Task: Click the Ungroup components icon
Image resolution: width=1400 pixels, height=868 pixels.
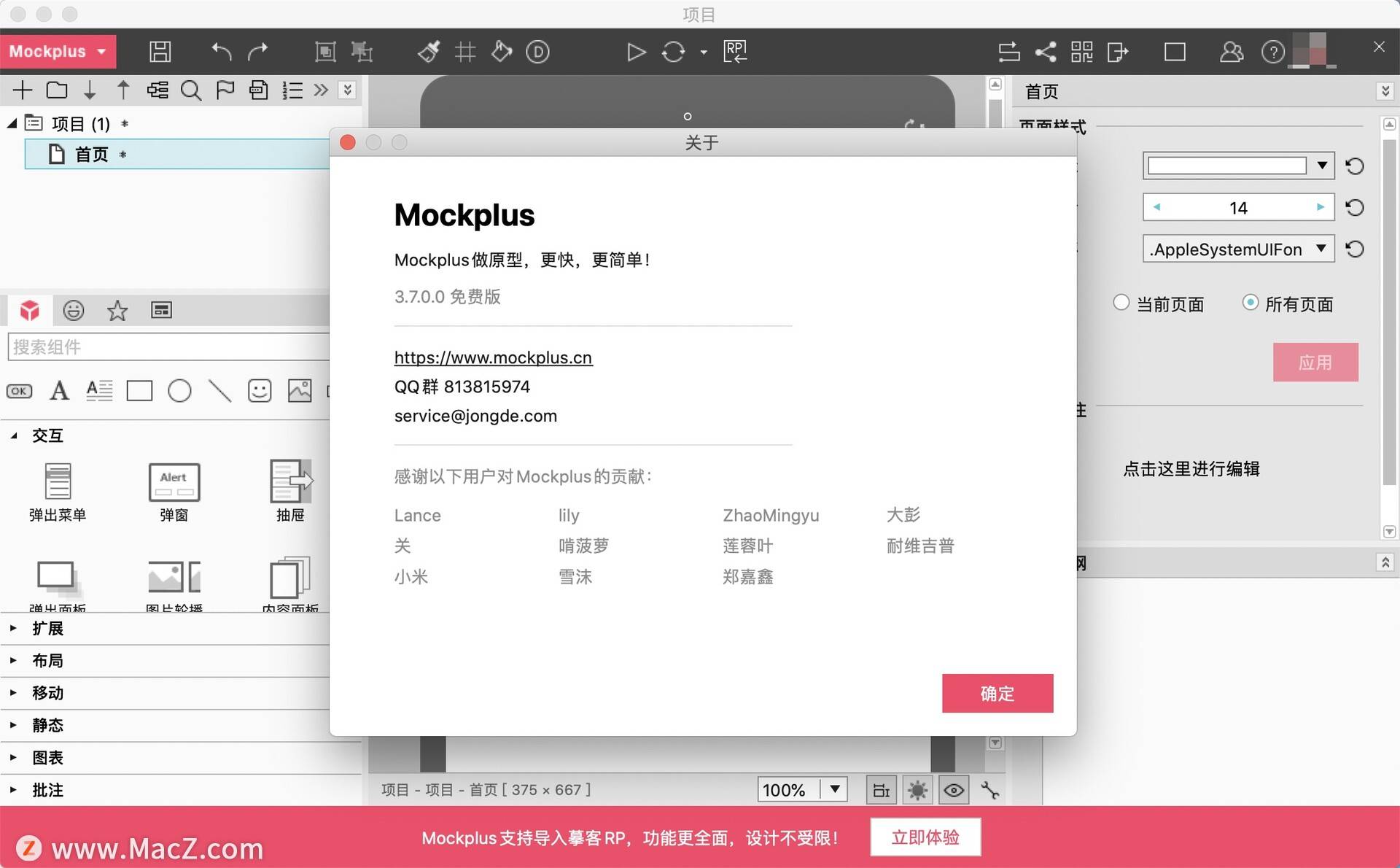Action: 362,52
